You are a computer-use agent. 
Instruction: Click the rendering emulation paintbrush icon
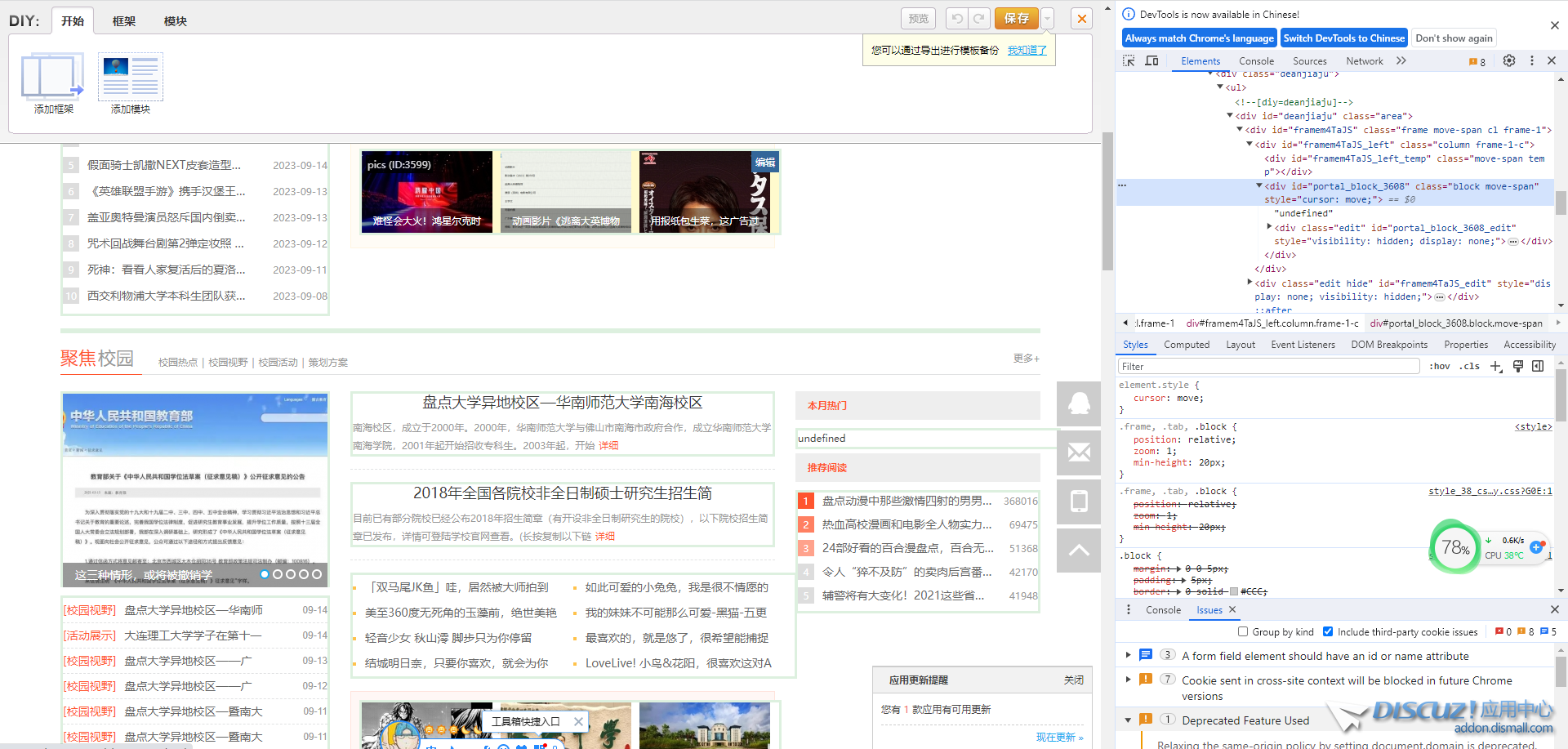tap(1518, 366)
